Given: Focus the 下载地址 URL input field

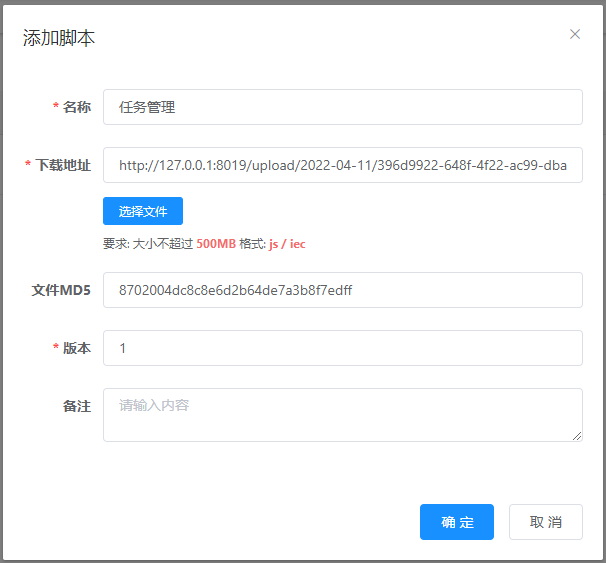Looking at the screenshot, I should pos(342,165).
